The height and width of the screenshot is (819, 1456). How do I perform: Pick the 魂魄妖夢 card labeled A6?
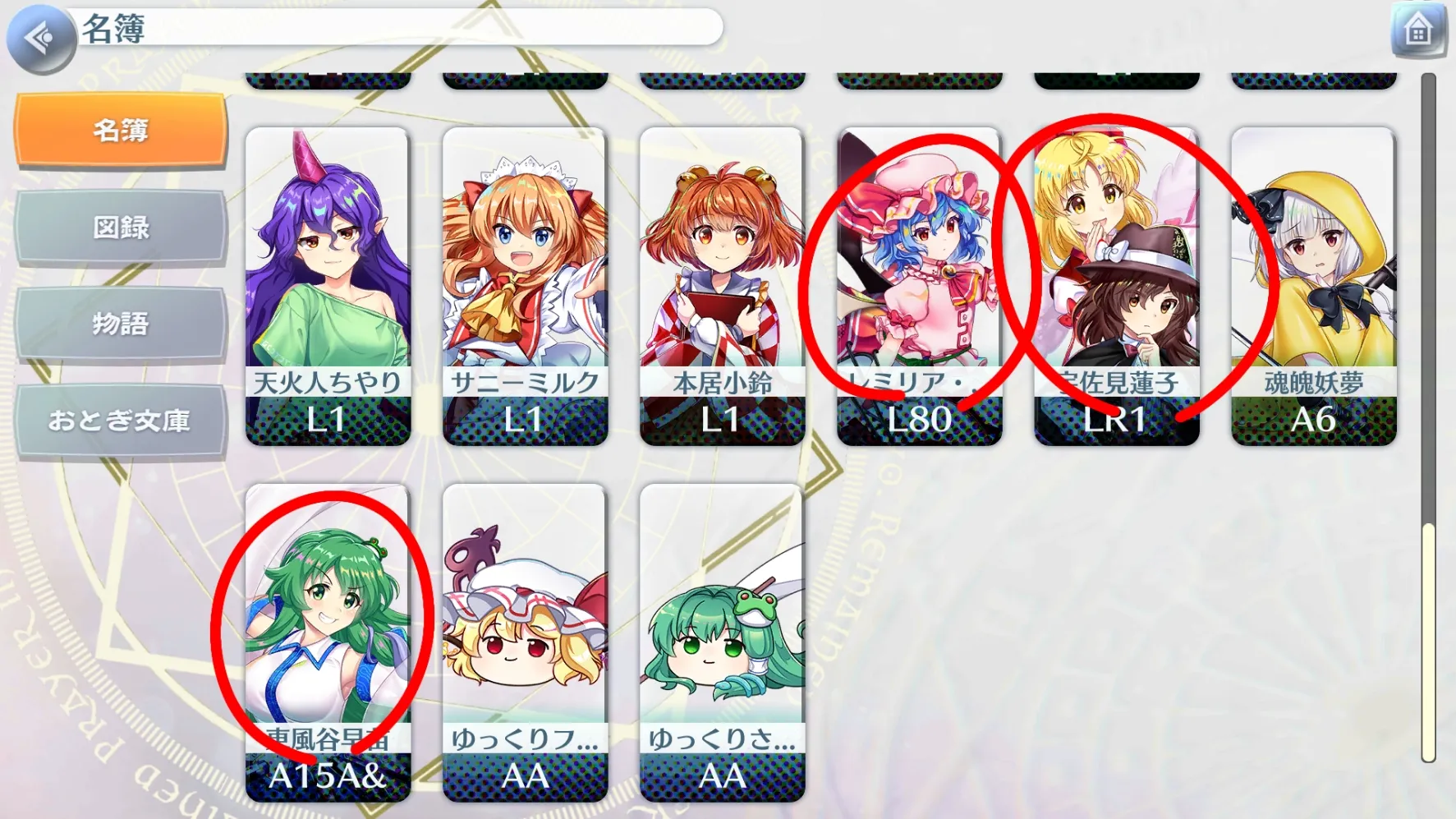tap(1313, 286)
